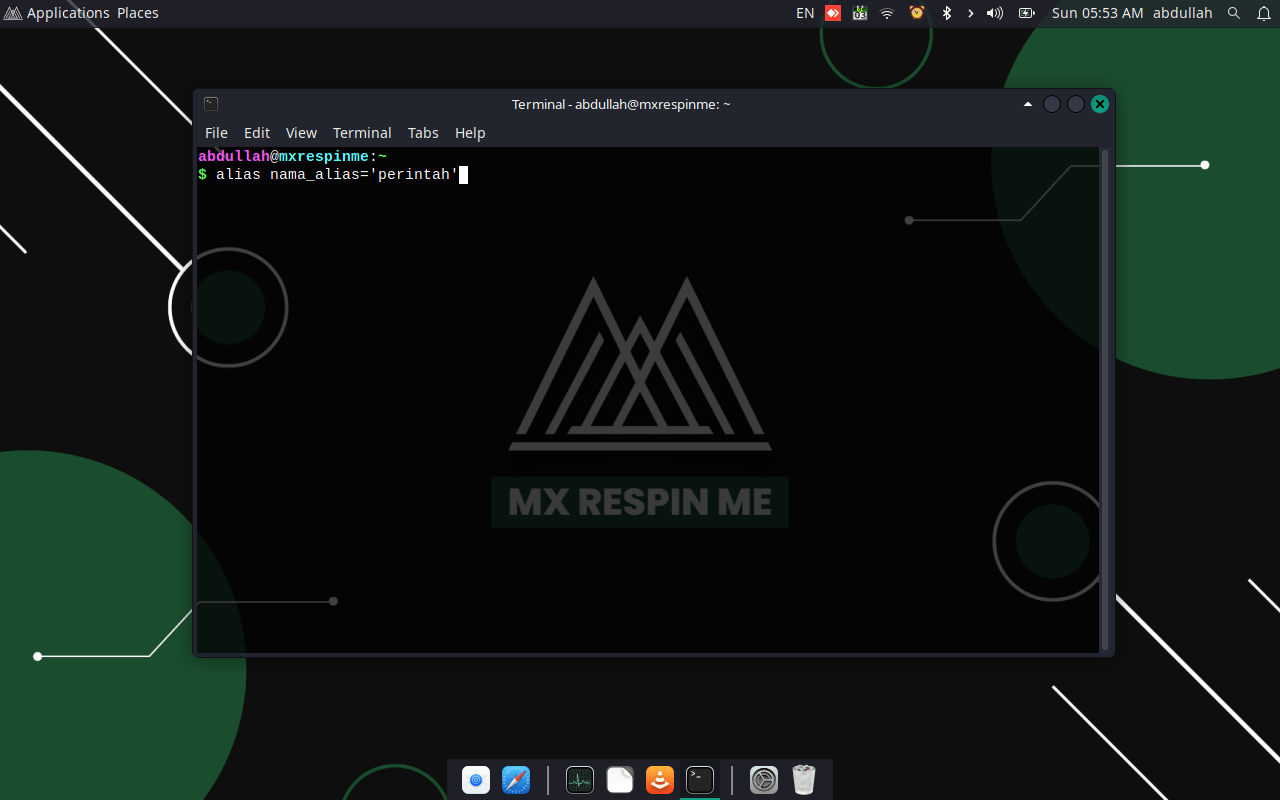Image resolution: width=1280 pixels, height=800 pixels.
Task: Click the terminal vertical scrollbar
Action: [x=1104, y=400]
